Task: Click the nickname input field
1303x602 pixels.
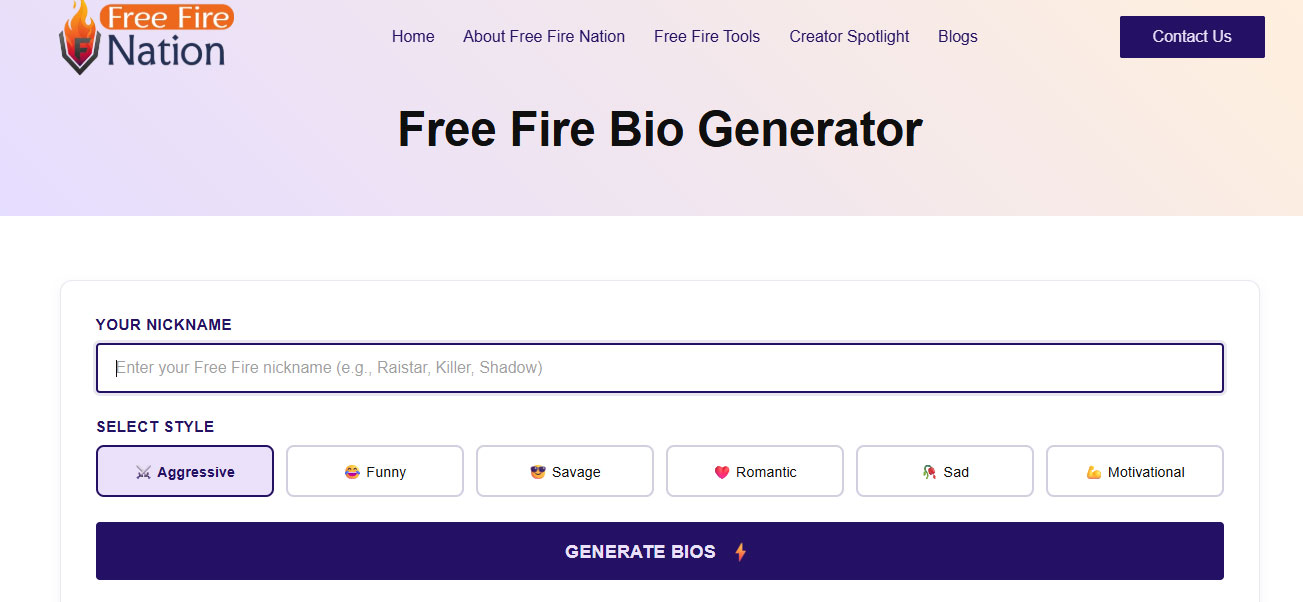Action: (659, 367)
